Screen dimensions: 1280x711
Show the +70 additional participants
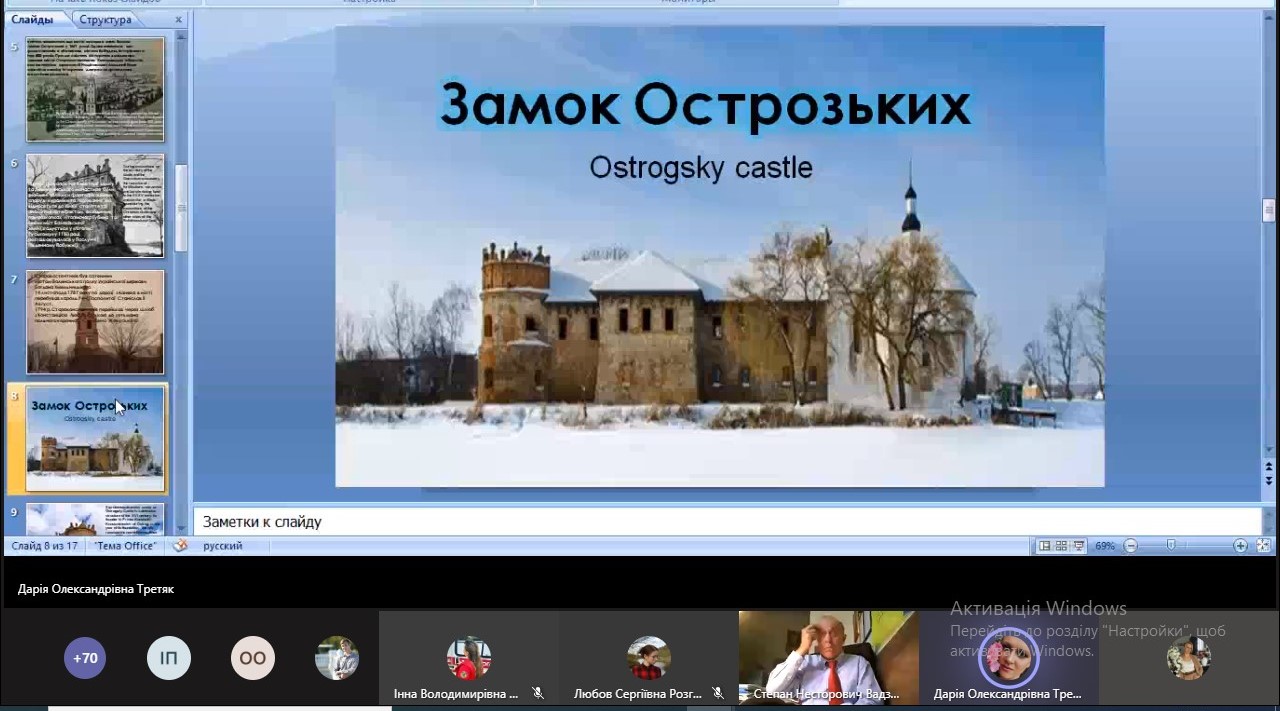click(85, 658)
